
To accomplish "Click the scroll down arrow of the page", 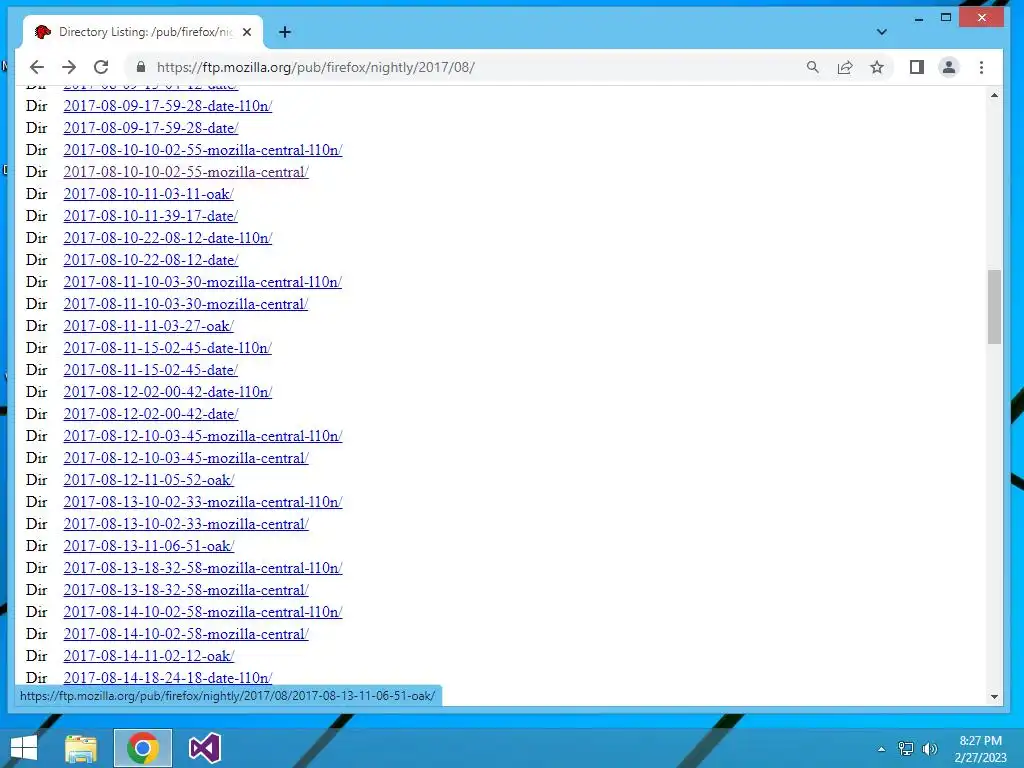I will 994,697.
